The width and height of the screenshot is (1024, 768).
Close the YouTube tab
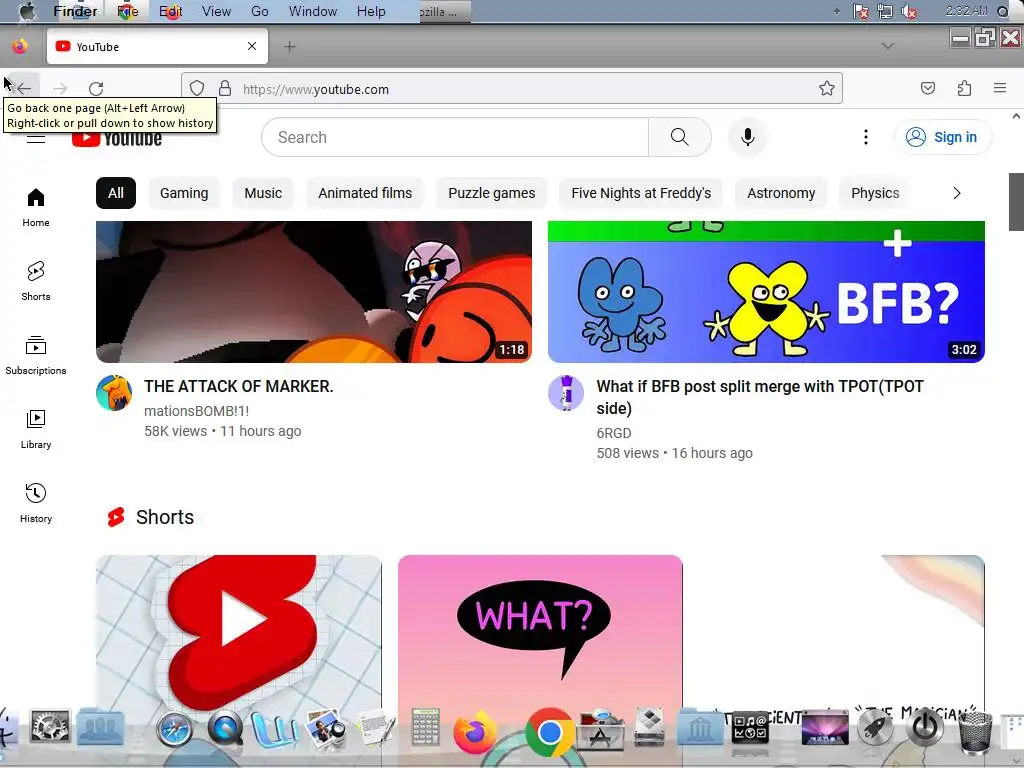click(252, 46)
